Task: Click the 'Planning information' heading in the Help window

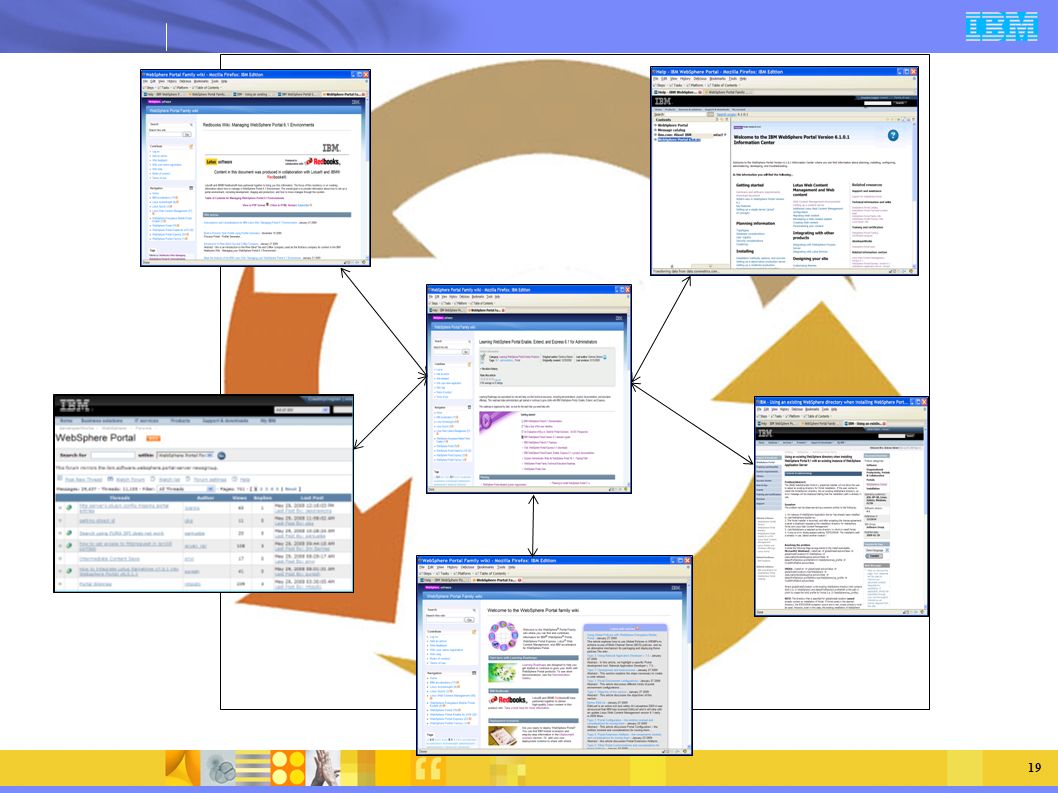Action: click(755, 223)
